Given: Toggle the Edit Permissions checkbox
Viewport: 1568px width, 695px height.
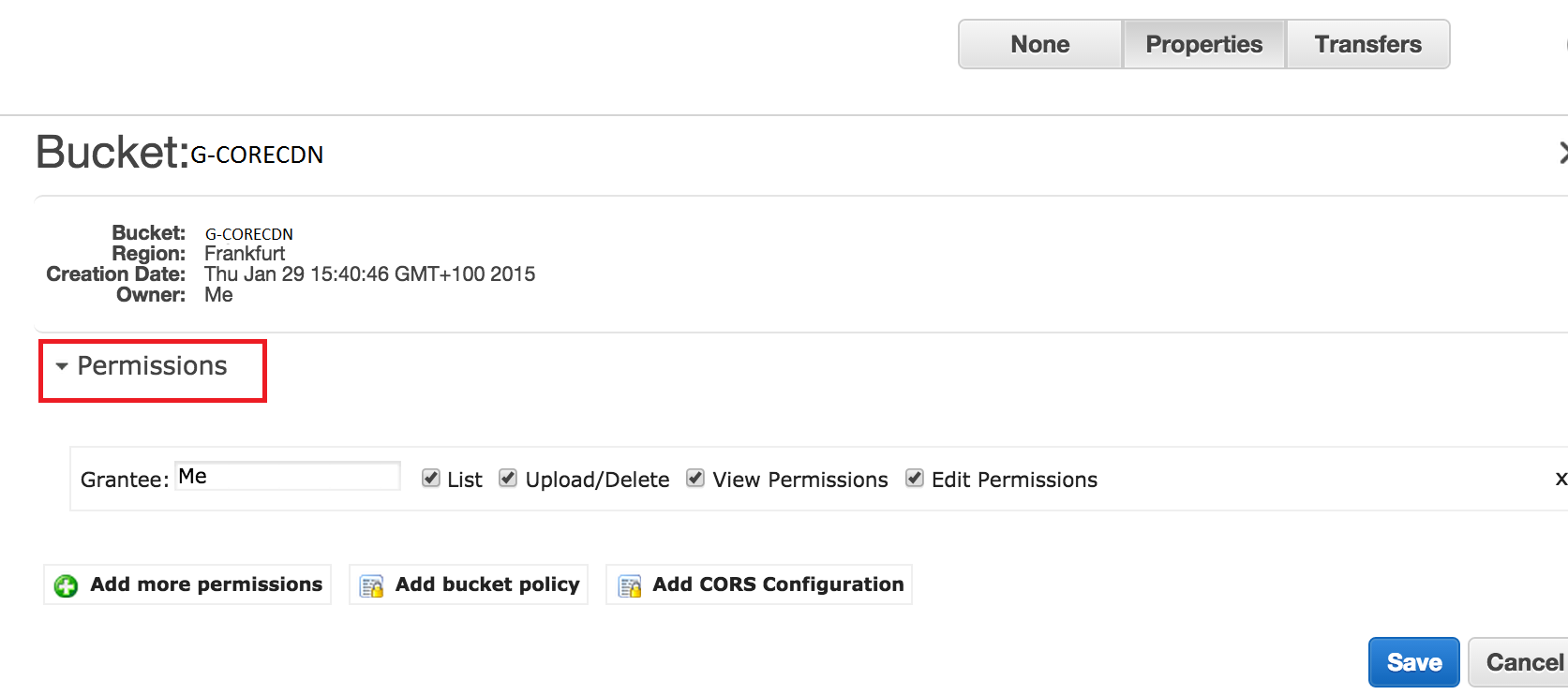Looking at the screenshot, I should point(915,479).
